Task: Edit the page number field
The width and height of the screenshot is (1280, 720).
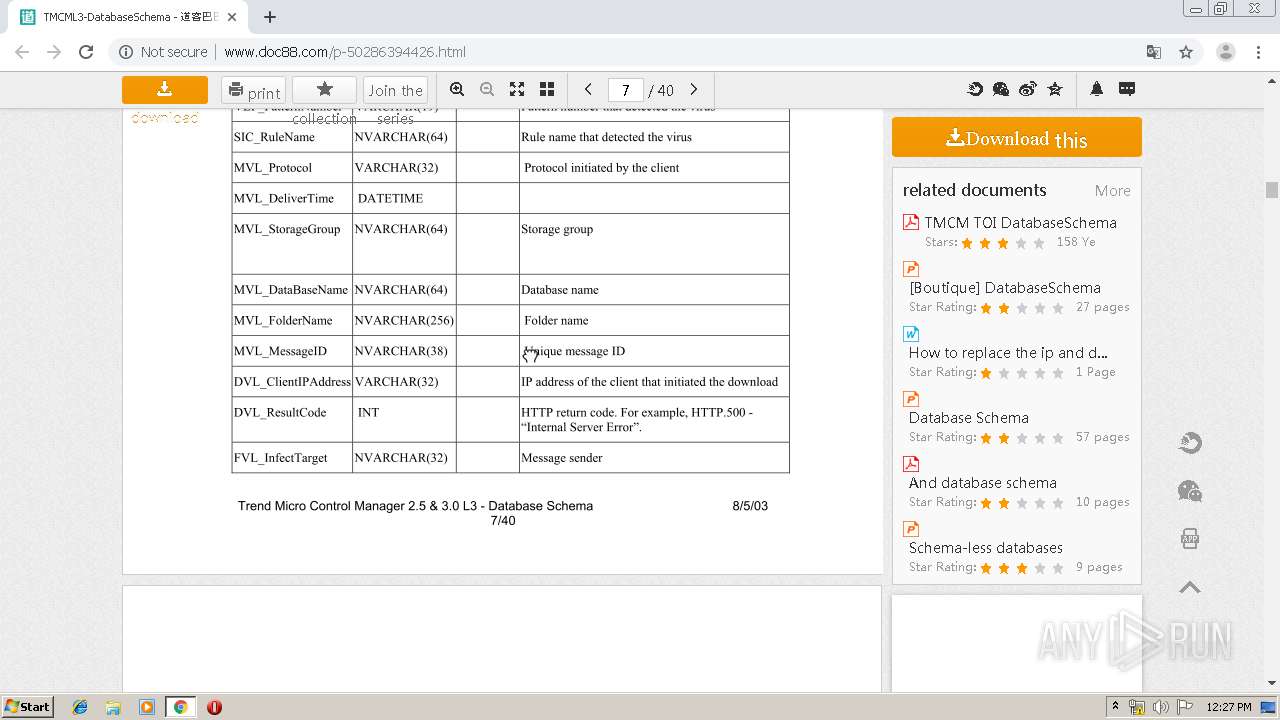Action: [625, 90]
